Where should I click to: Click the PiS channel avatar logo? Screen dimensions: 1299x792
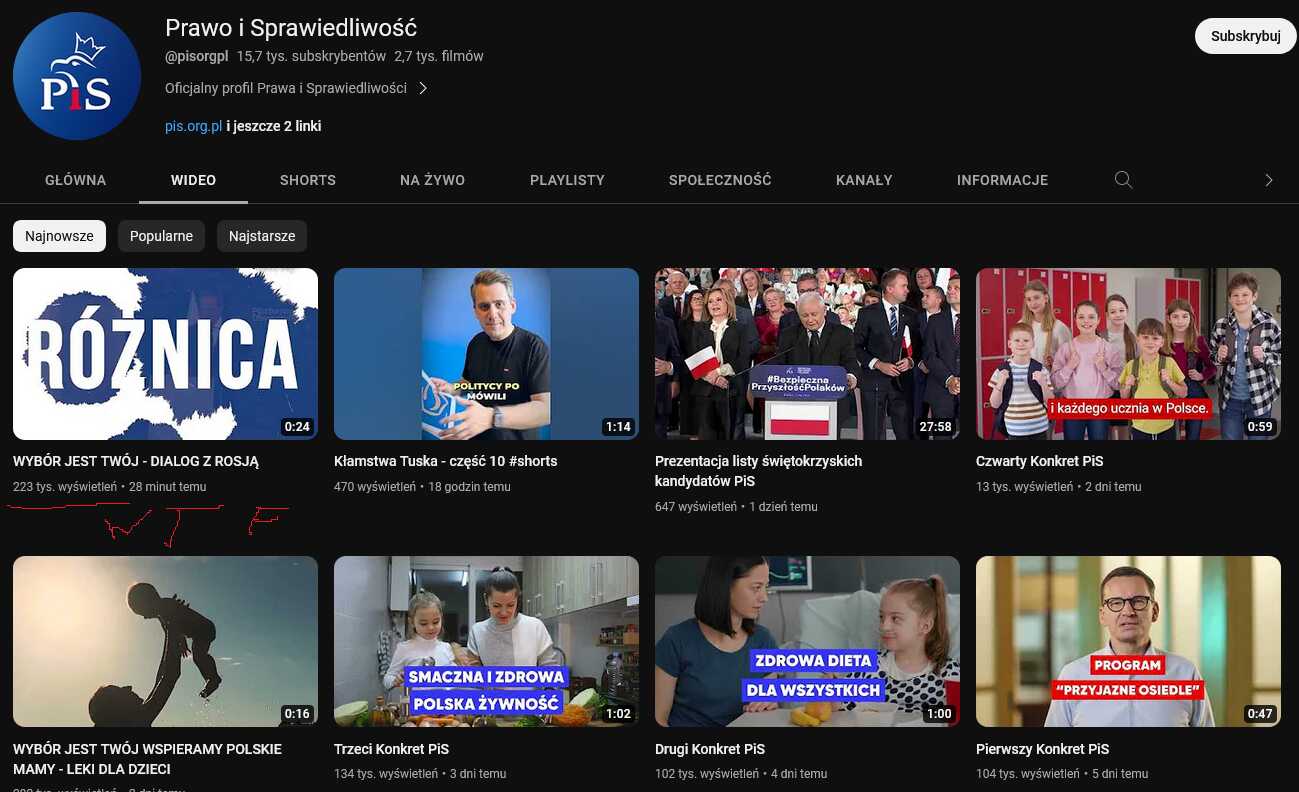77,76
